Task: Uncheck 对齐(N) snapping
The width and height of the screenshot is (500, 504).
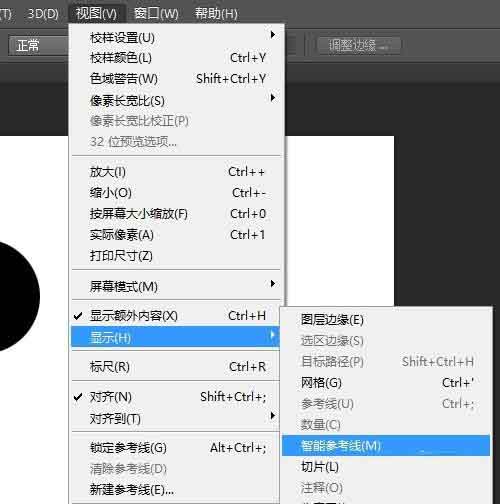Action: coord(176,397)
